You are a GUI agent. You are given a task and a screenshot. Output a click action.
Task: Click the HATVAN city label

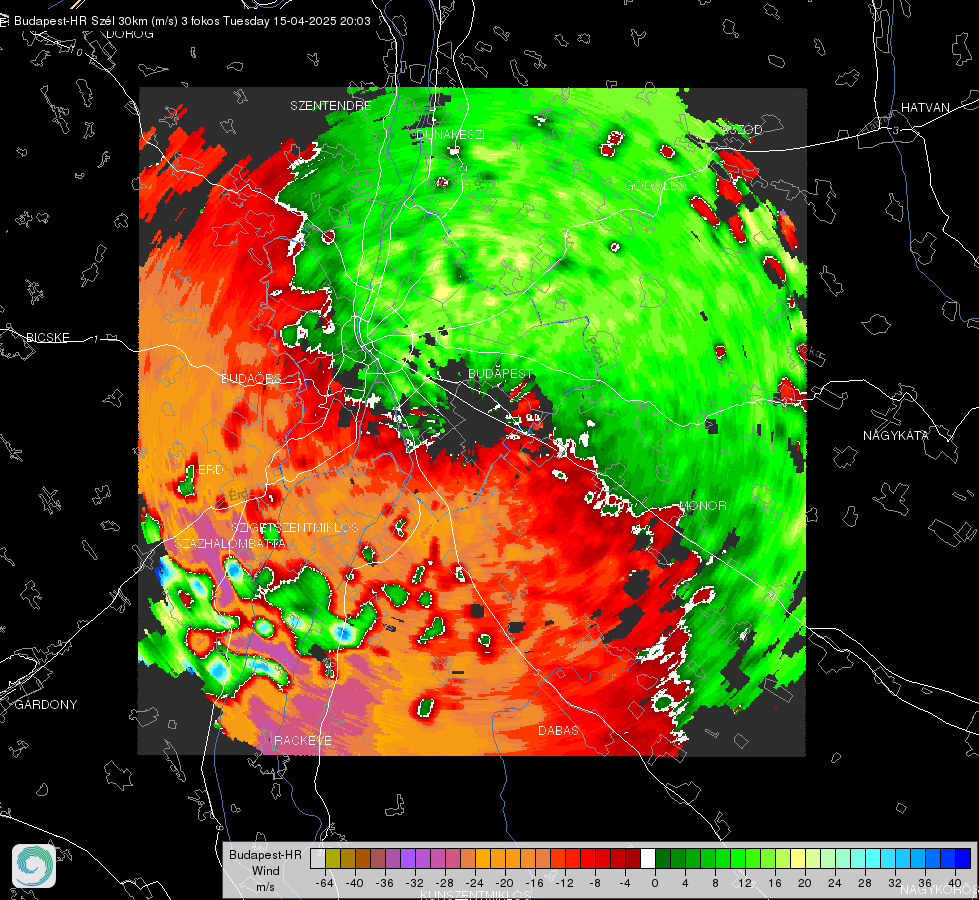tap(925, 107)
